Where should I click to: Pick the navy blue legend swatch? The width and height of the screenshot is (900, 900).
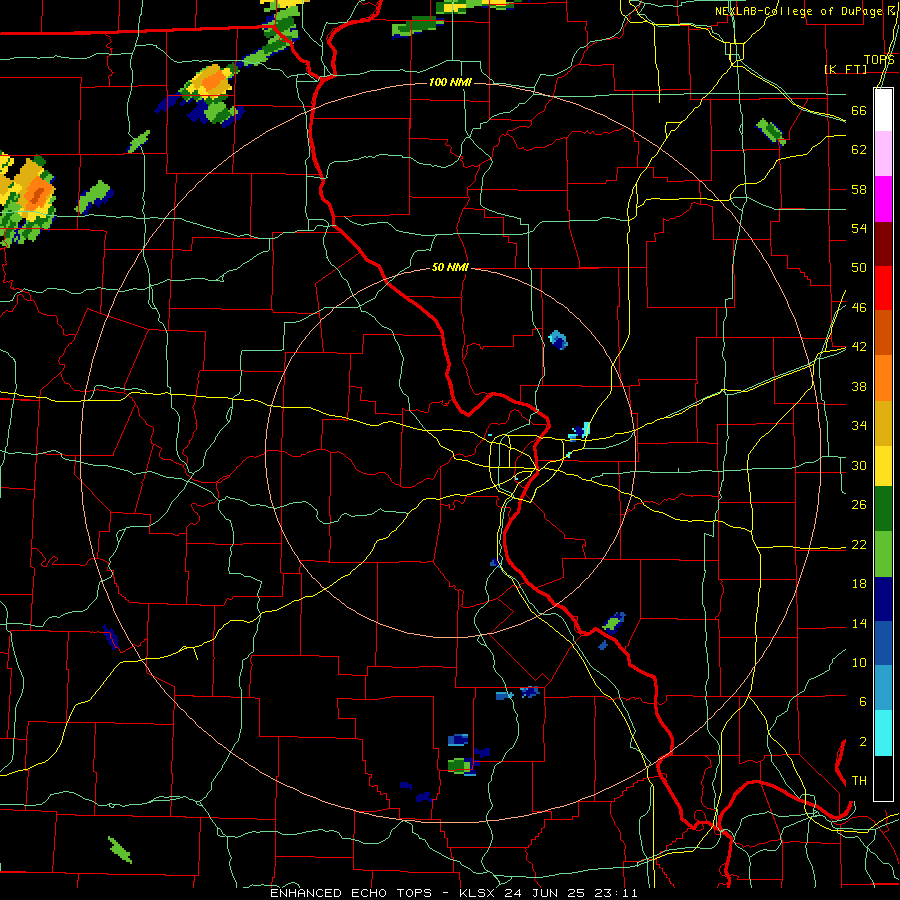[883, 600]
